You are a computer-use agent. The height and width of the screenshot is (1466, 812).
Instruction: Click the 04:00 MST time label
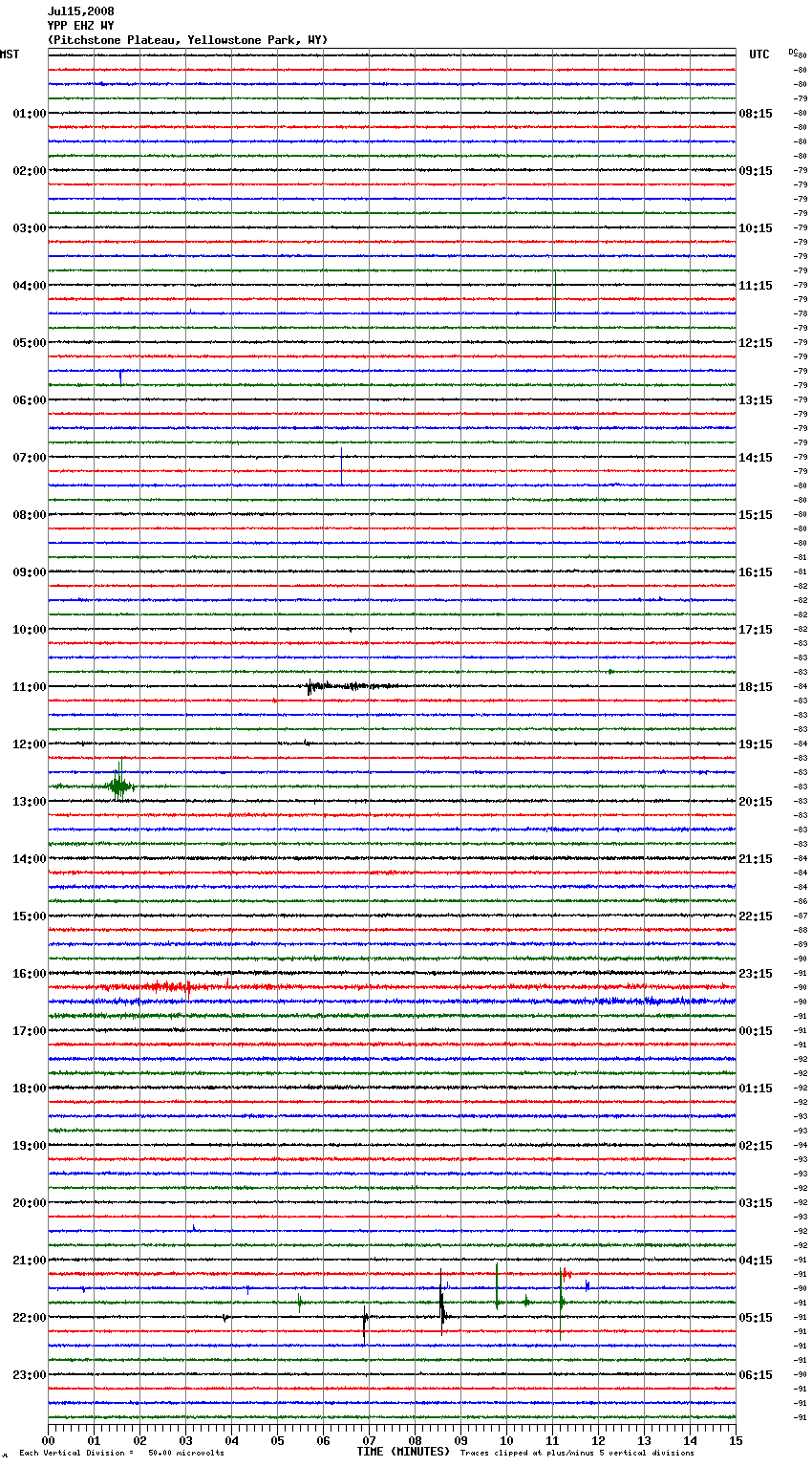tap(30, 286)
